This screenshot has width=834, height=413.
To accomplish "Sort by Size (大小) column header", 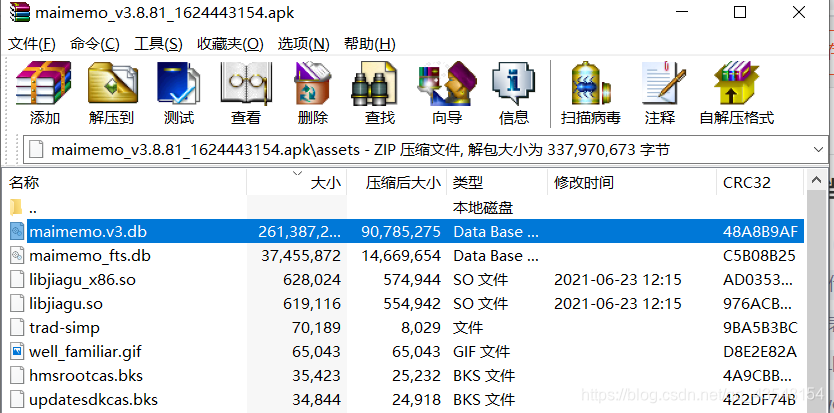I will tap(297, 183).
